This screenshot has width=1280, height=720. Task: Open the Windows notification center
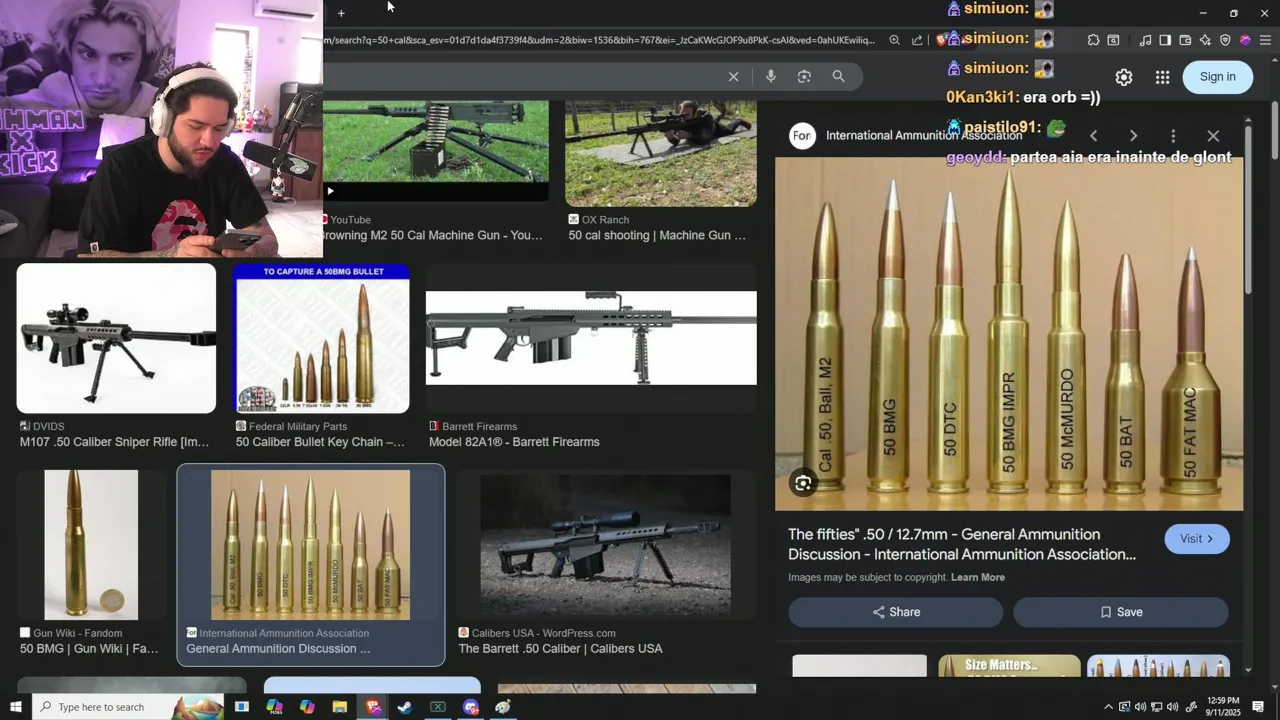[x=1258, y=707]
